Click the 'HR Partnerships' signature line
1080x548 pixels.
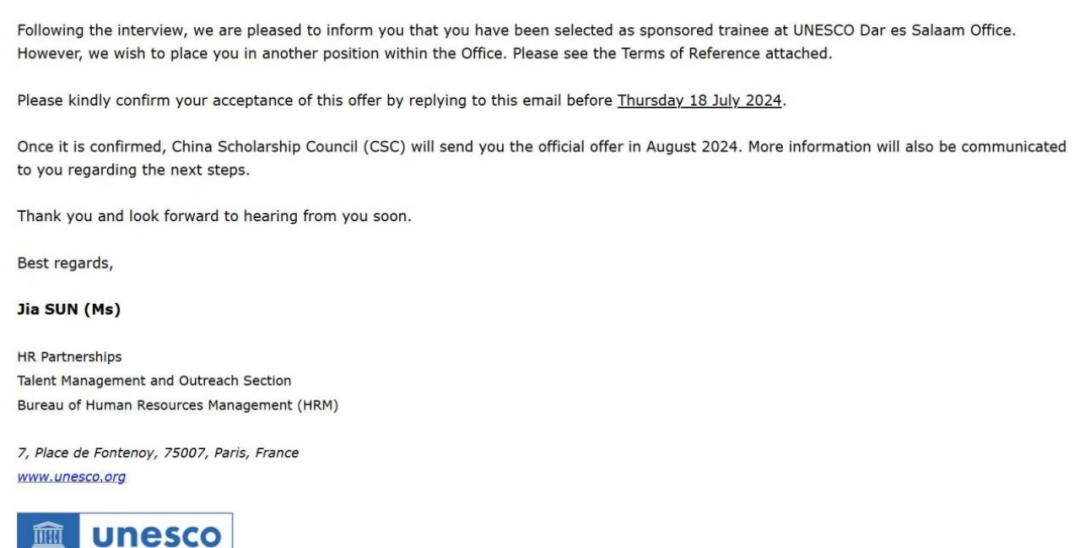click(x=69, y=357)
